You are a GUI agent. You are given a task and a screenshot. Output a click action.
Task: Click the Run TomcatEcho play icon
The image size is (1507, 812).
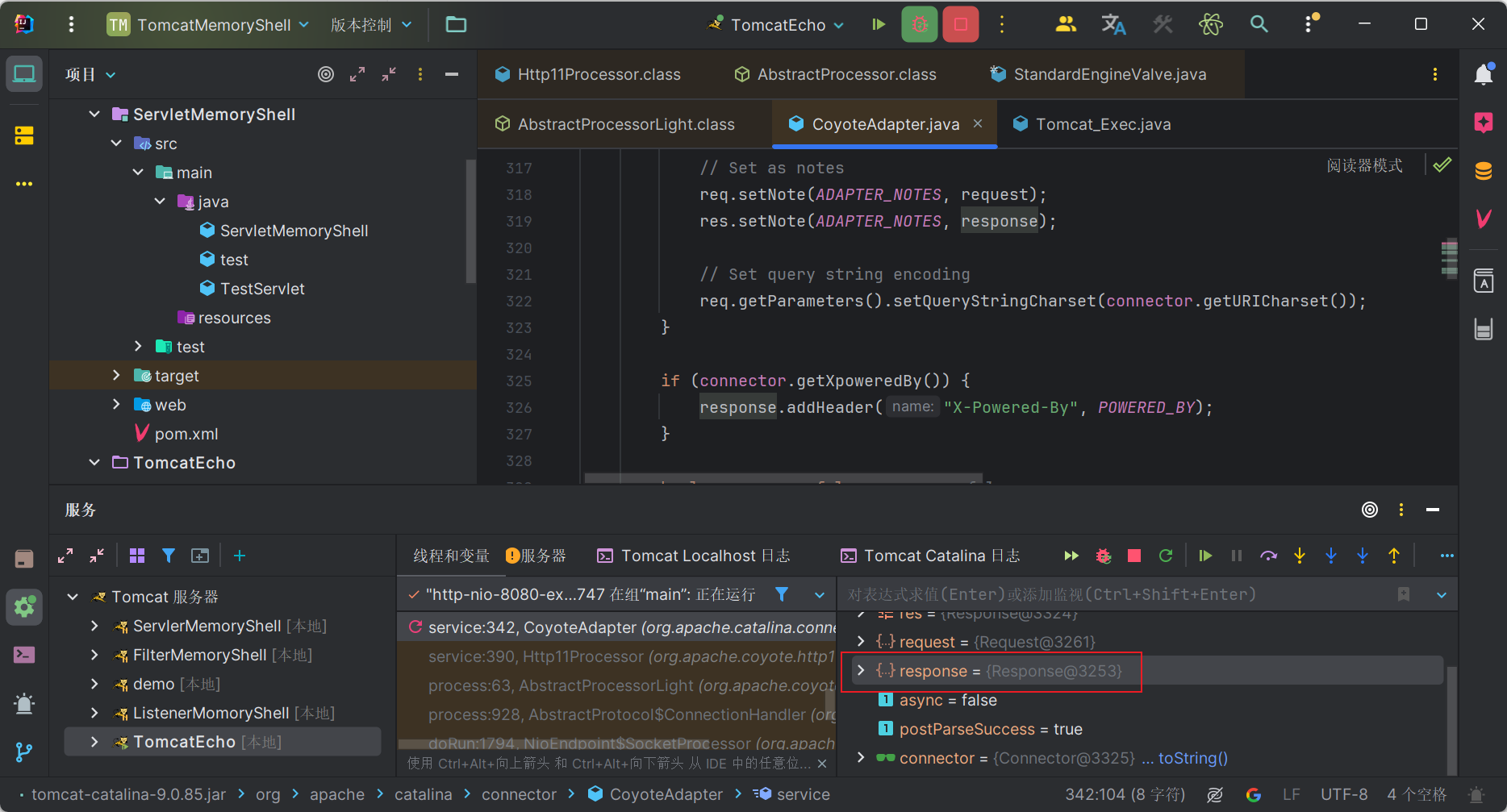[x=879, y=25]
